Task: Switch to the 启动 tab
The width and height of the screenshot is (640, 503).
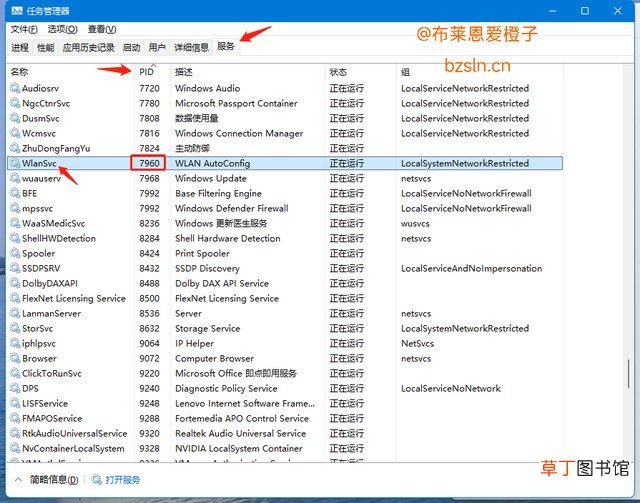Action: tap(131, 48)
